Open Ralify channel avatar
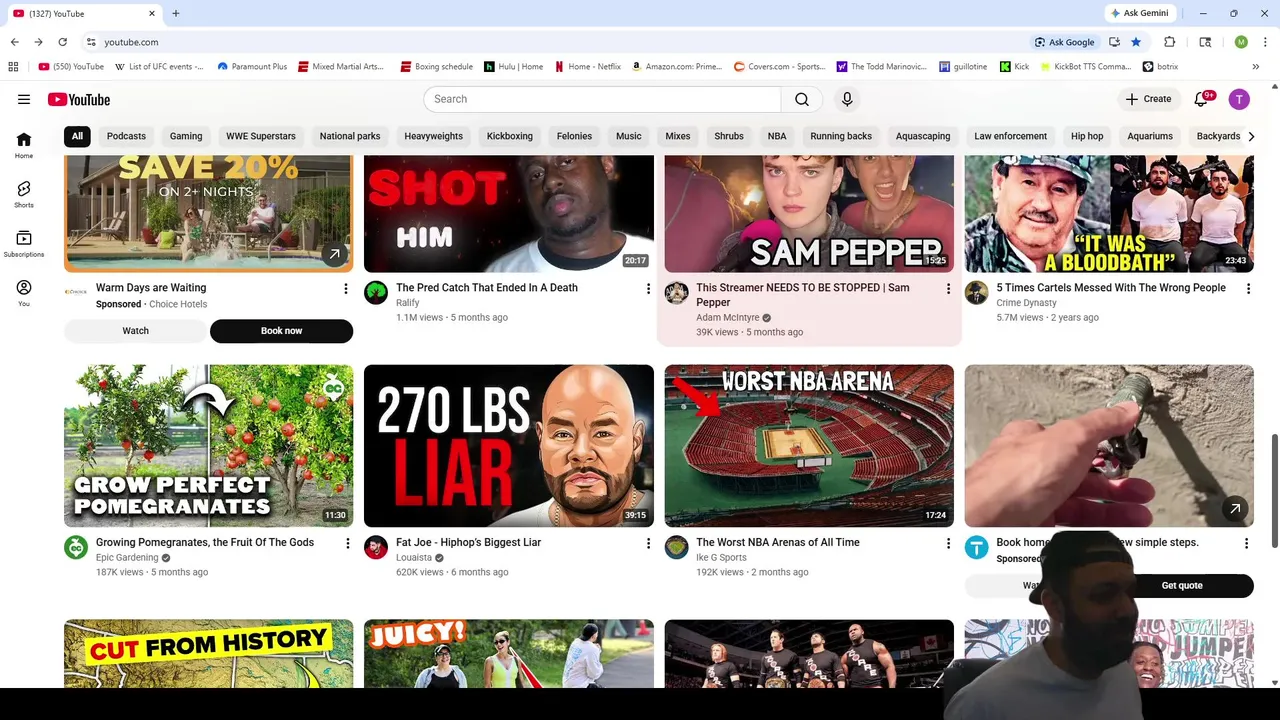 tap(376, 292)
